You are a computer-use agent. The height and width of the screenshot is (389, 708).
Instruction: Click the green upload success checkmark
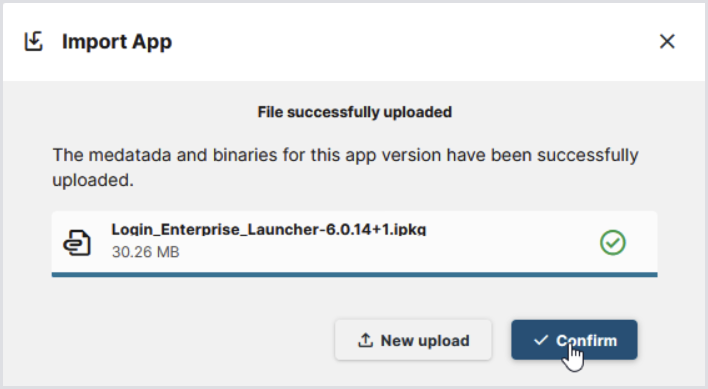click(613, 242)
